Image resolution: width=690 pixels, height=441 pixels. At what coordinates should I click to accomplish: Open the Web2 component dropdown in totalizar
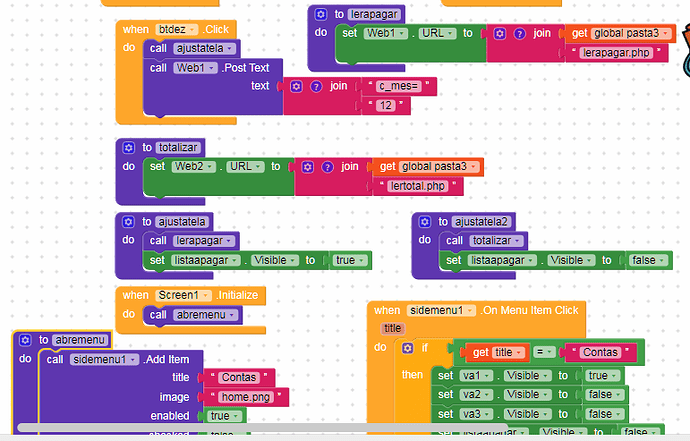(x=194, y=167)
